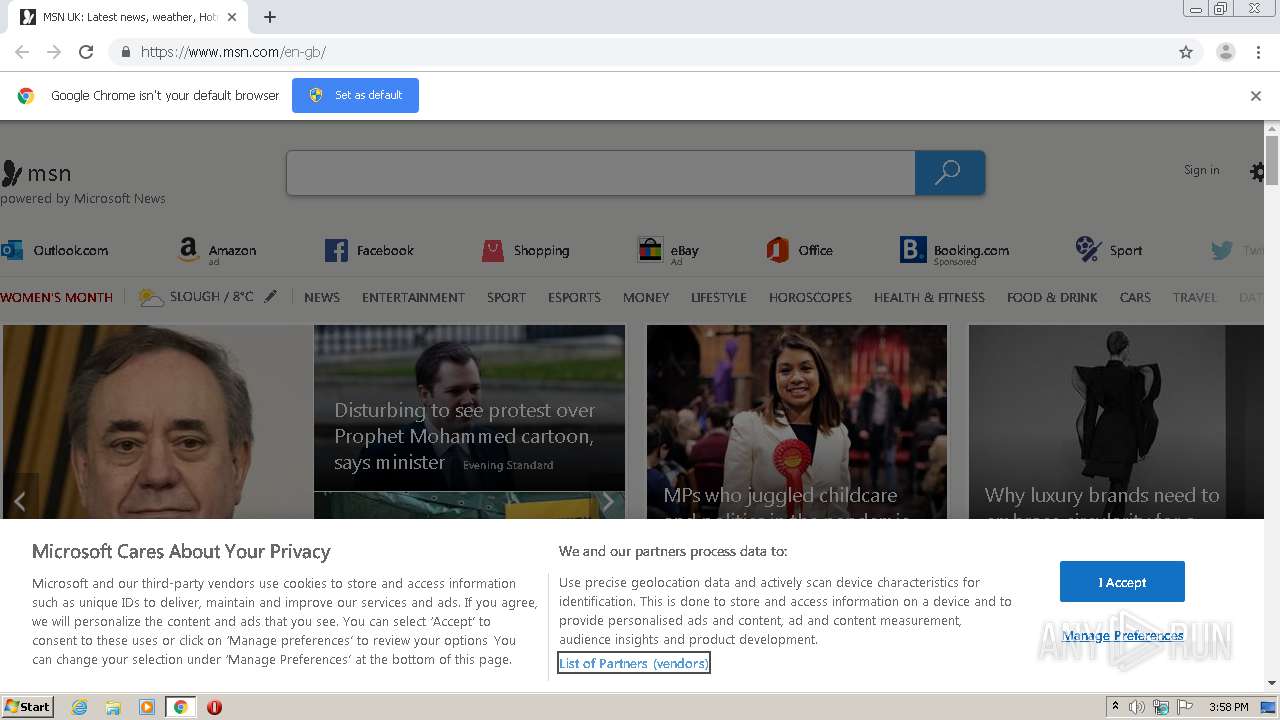Viewport: 1280px width, 720px height.
Task: Click I Accept cookie button
Action: coord(1122,582)
